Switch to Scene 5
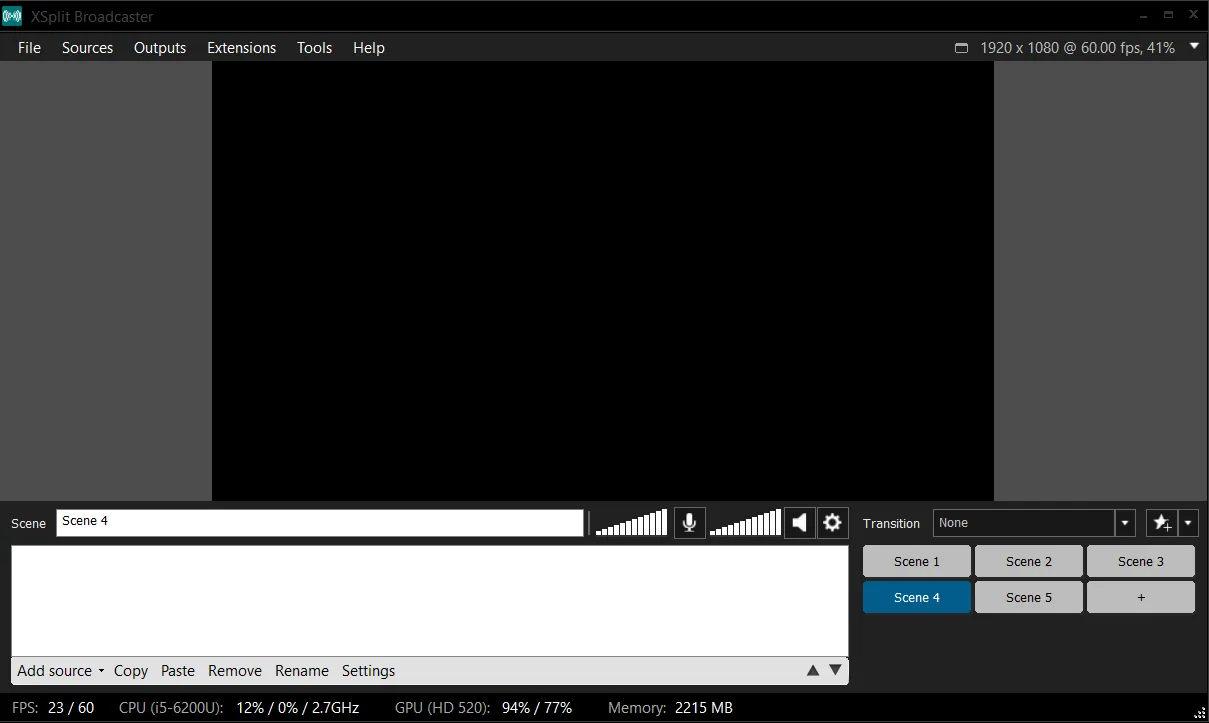The height and width of the screenshot is (723, 1209). [x=1029, y=597]
